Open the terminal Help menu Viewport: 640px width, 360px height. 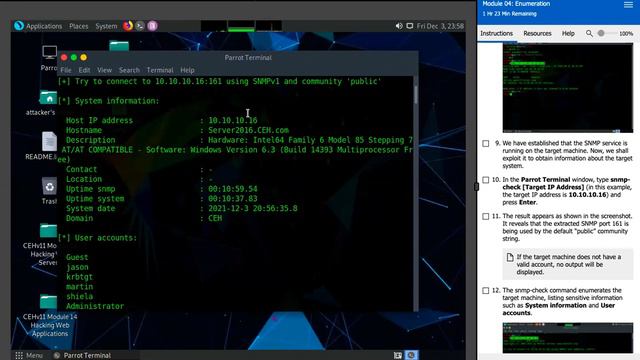(x=187, y=70)
